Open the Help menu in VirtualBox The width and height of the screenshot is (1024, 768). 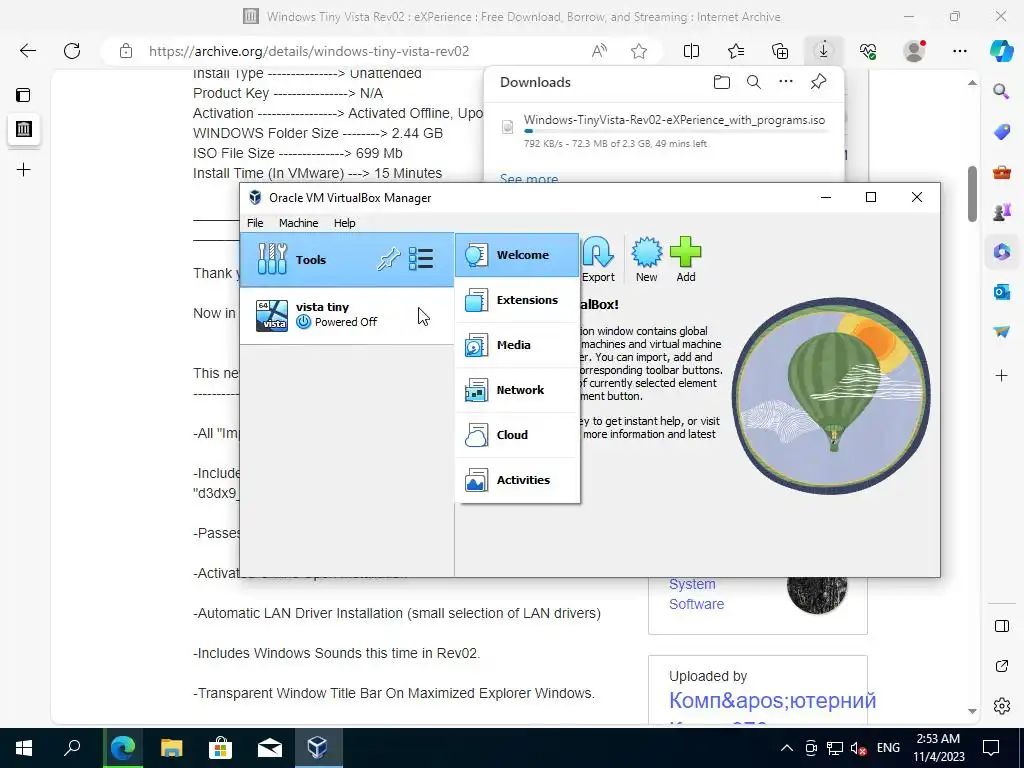click(344, 223)
